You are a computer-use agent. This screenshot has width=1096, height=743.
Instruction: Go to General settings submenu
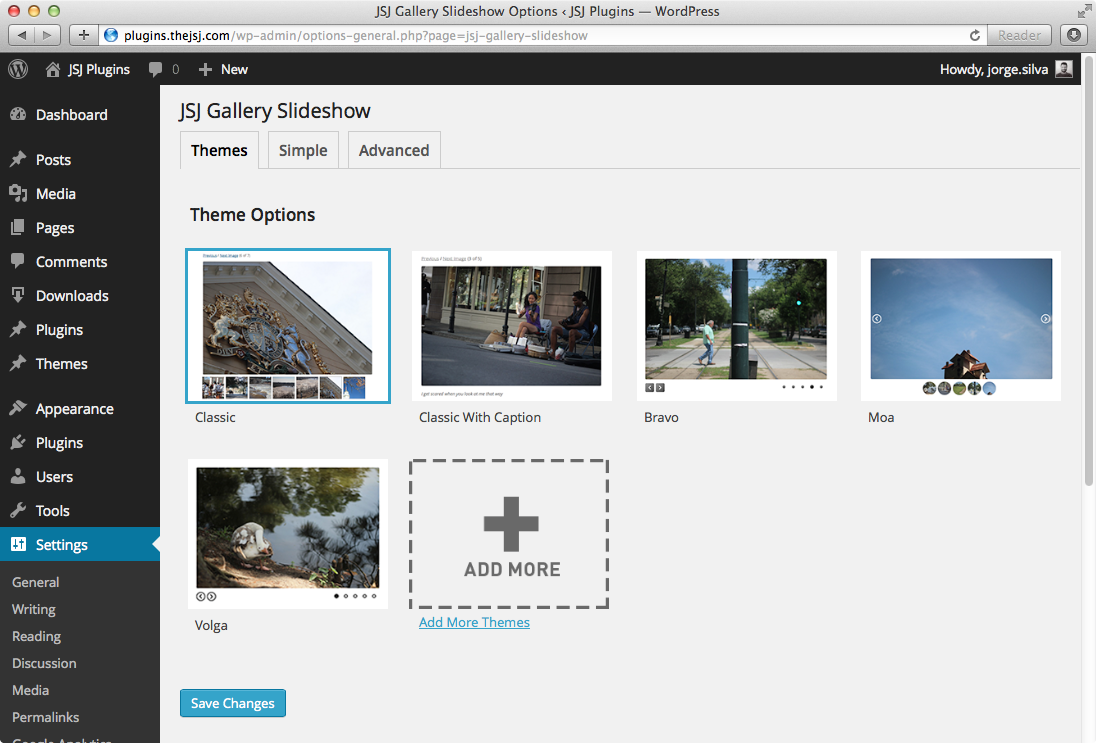click(x=36, y=582)
